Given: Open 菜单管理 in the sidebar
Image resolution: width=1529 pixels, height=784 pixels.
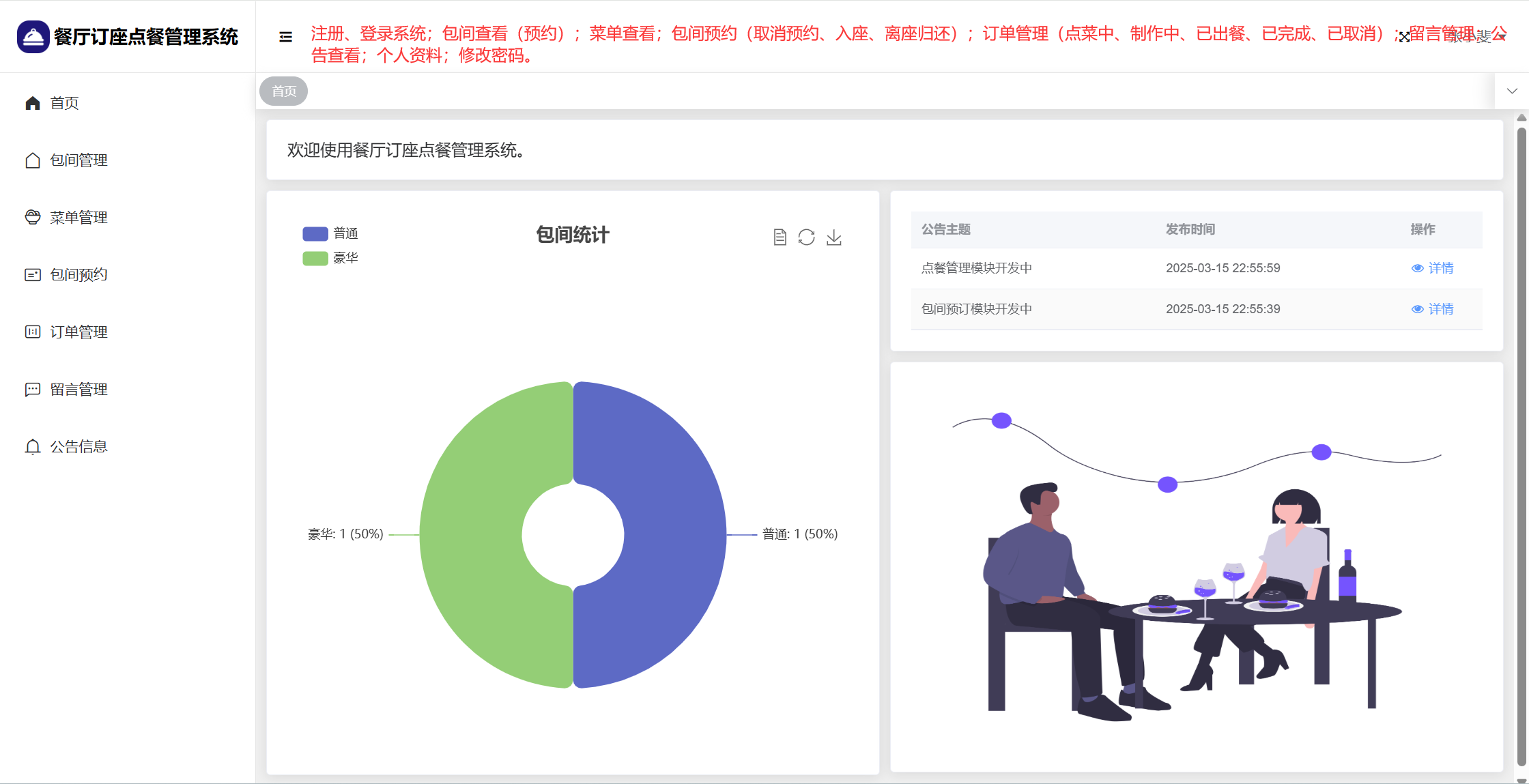Looking at the screenshot, I should 78,218.
